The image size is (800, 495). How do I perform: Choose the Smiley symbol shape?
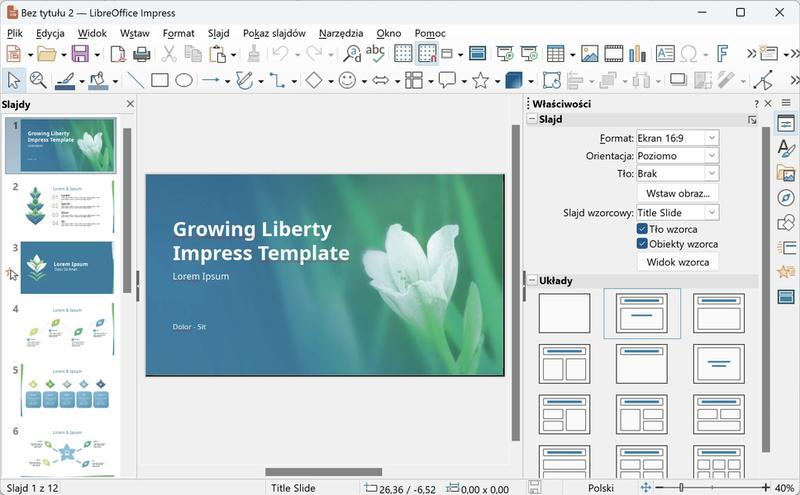click(x=347, y=80)
